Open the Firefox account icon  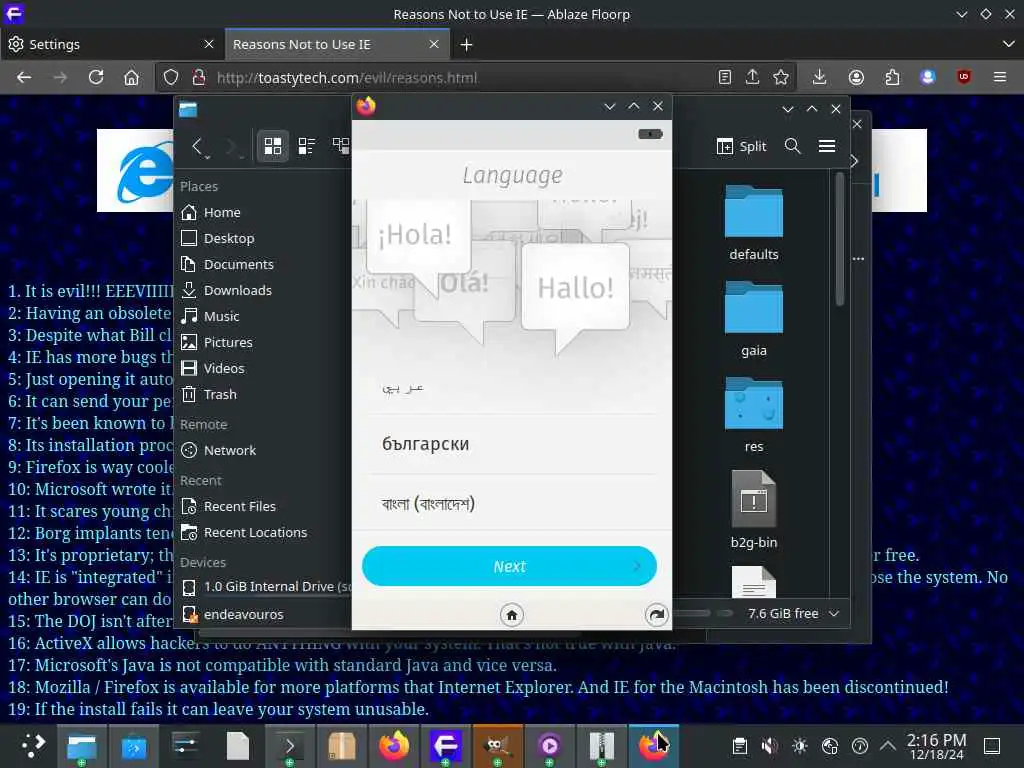coord(856,78)
